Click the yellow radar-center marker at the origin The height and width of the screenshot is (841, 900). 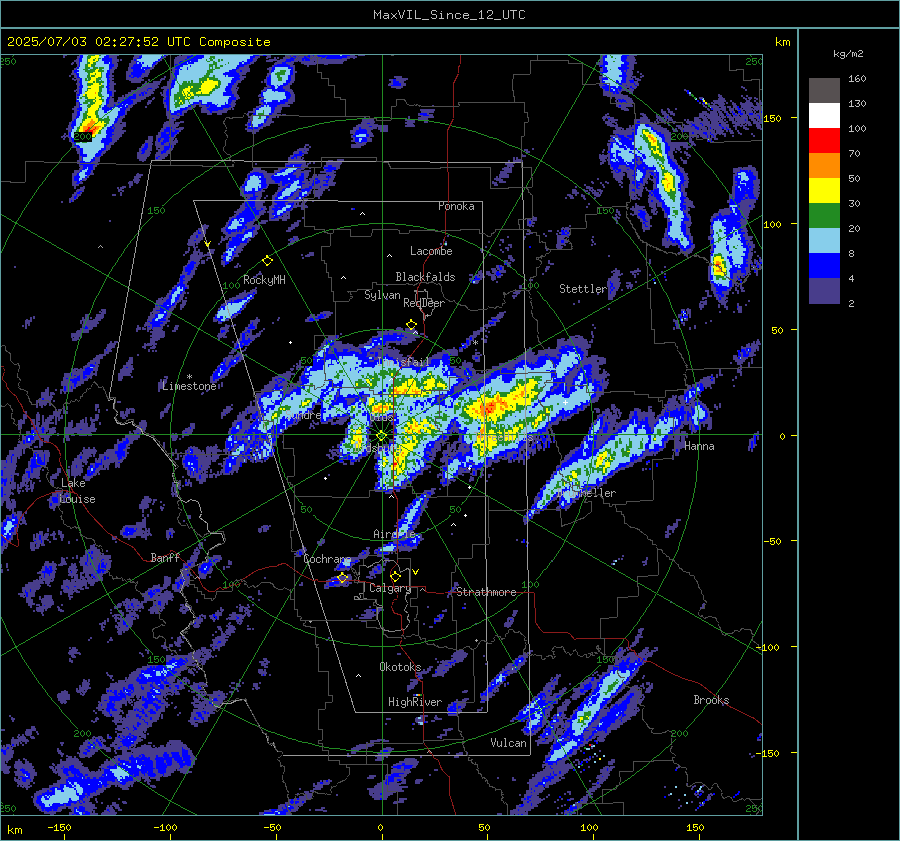point(382,436)
